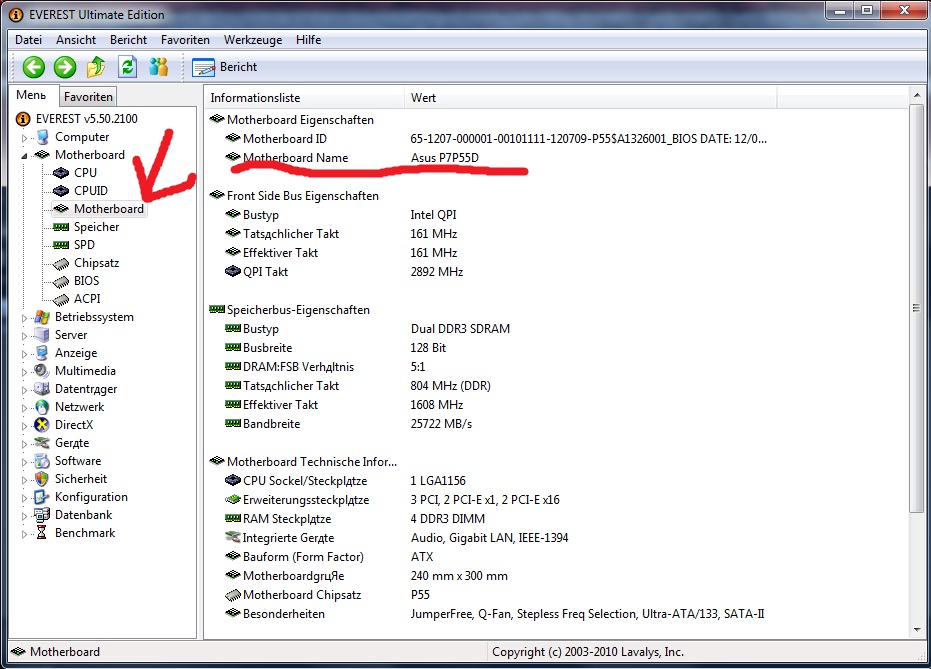Expand the Betriebssystem tree node
The image size is (931, 669).
click(x=24, y=318)
